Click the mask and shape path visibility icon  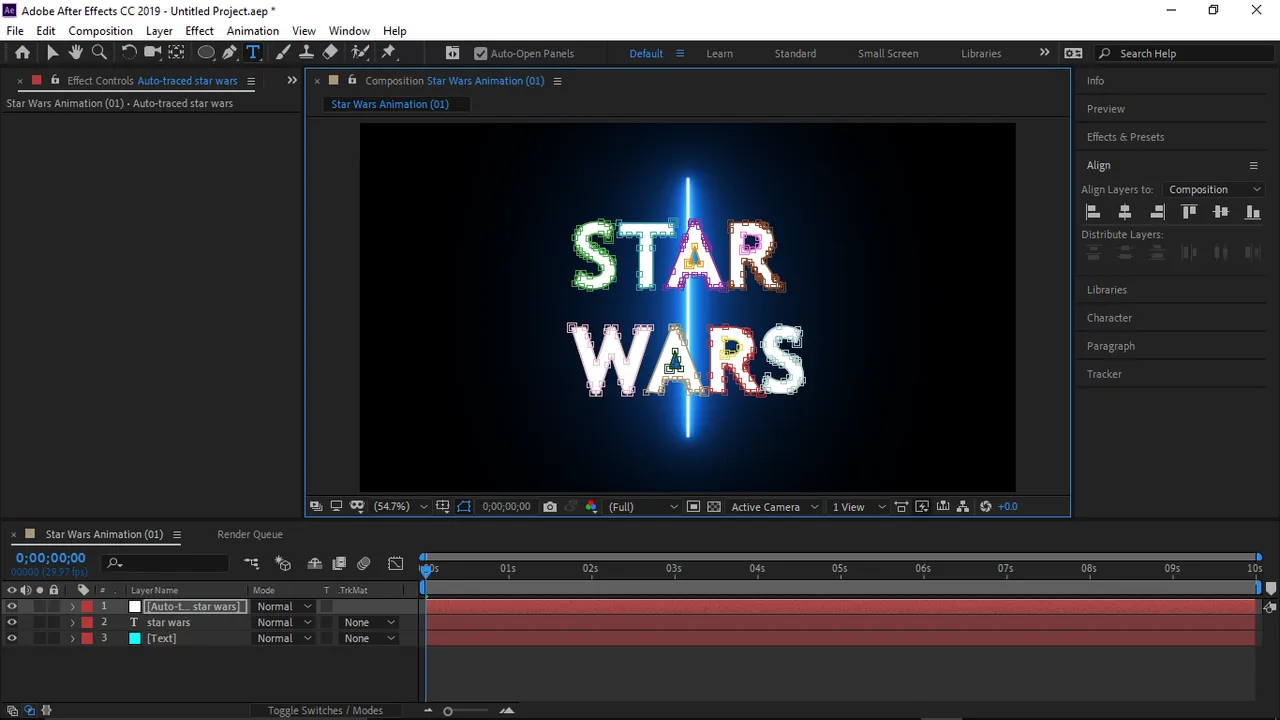pyautogui.click(x=464, y=507)
